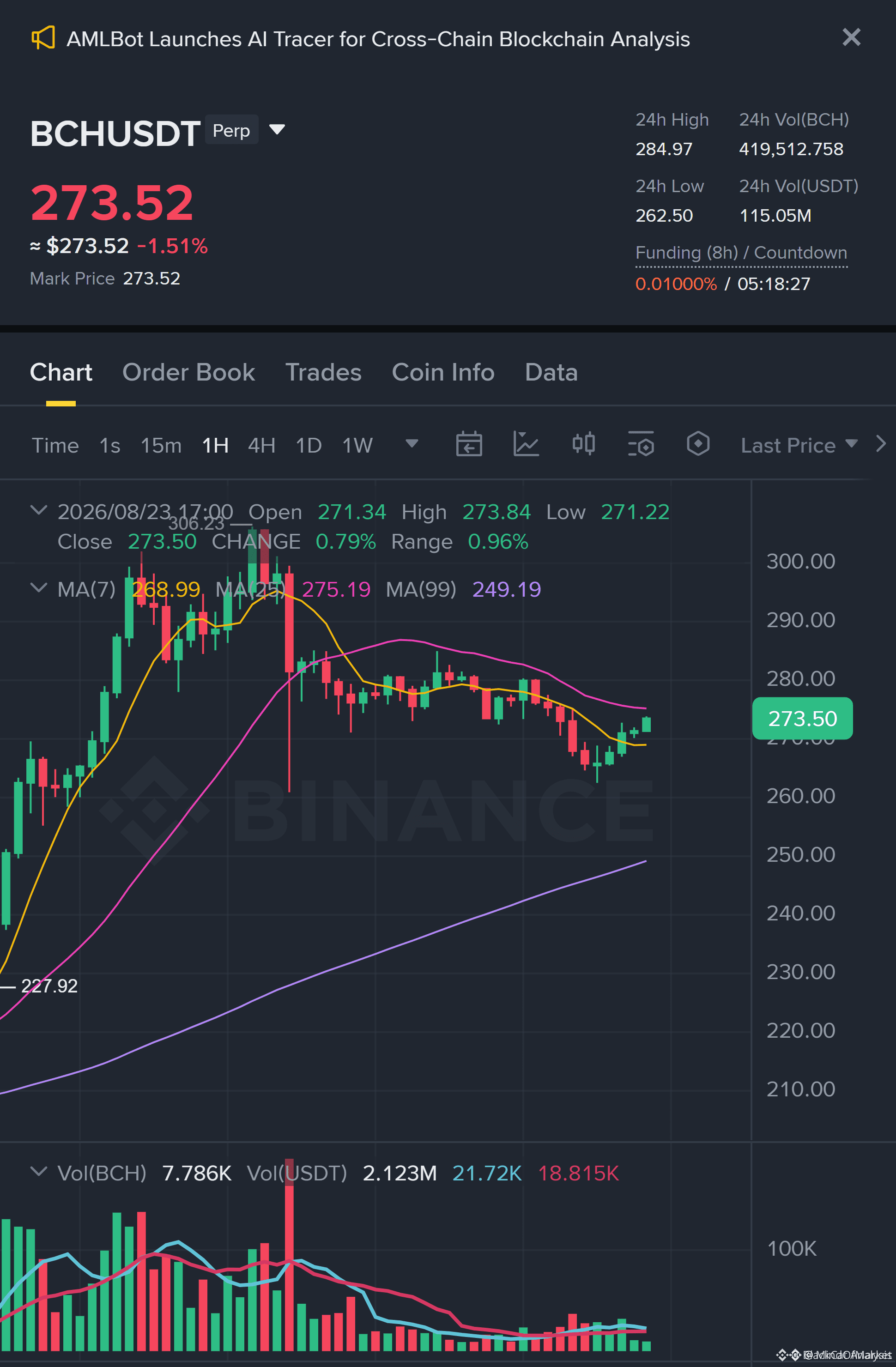
Task: Open the BCHUSDT pair selector dropdown
Action: pyautogui.click(x=278, y=129)
